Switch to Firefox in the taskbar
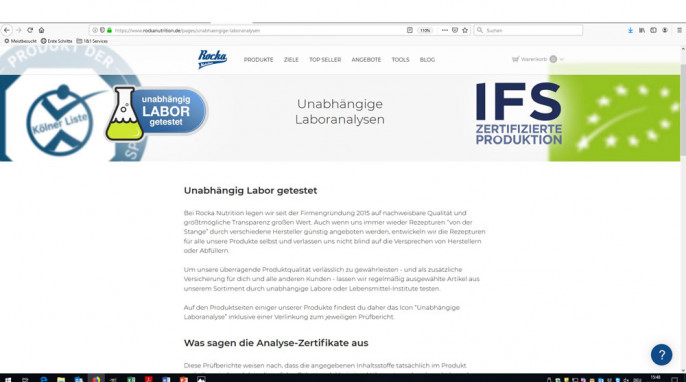686x382 pixels. [96, 379]
